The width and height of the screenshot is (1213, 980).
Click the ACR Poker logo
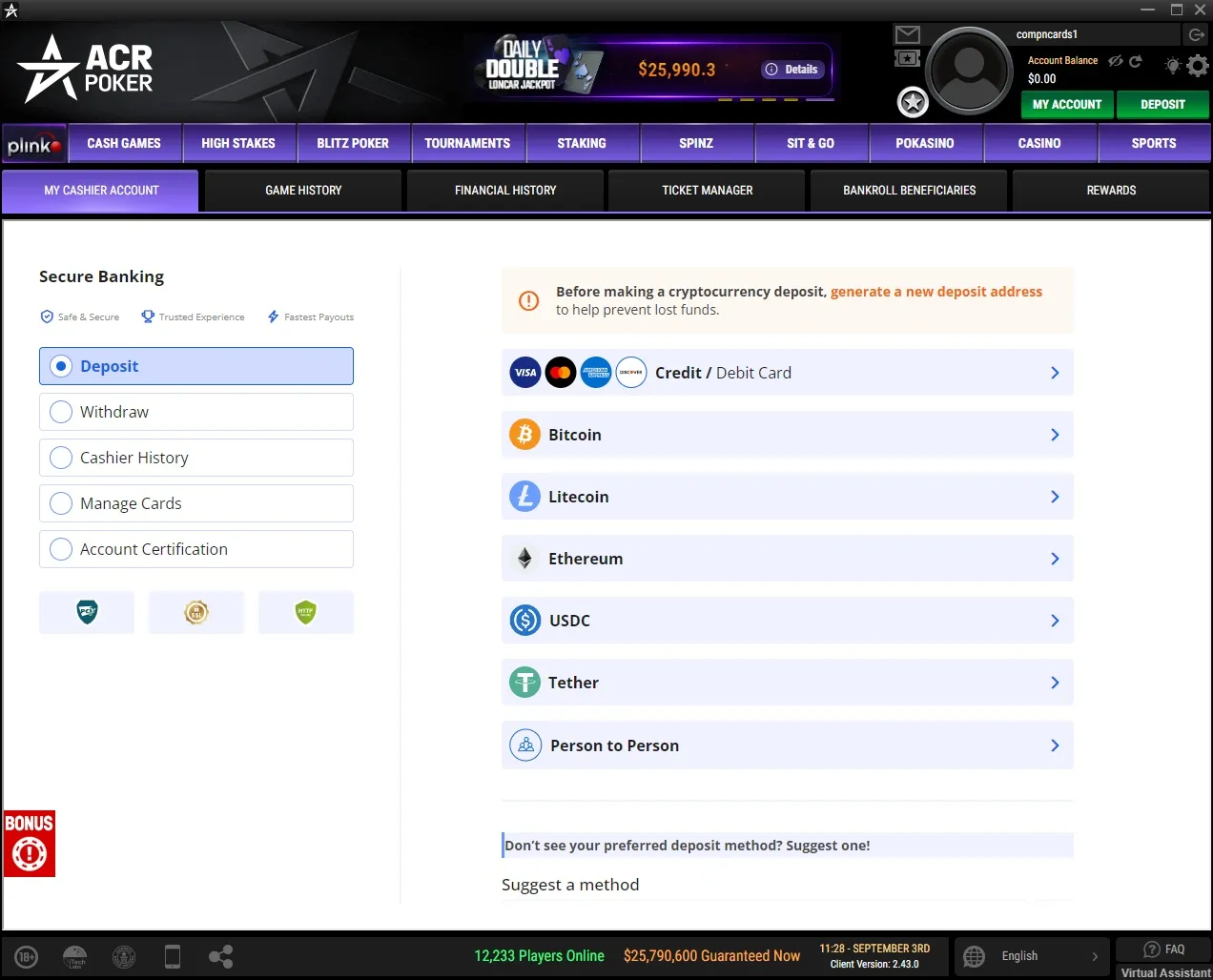click(86, 69)
